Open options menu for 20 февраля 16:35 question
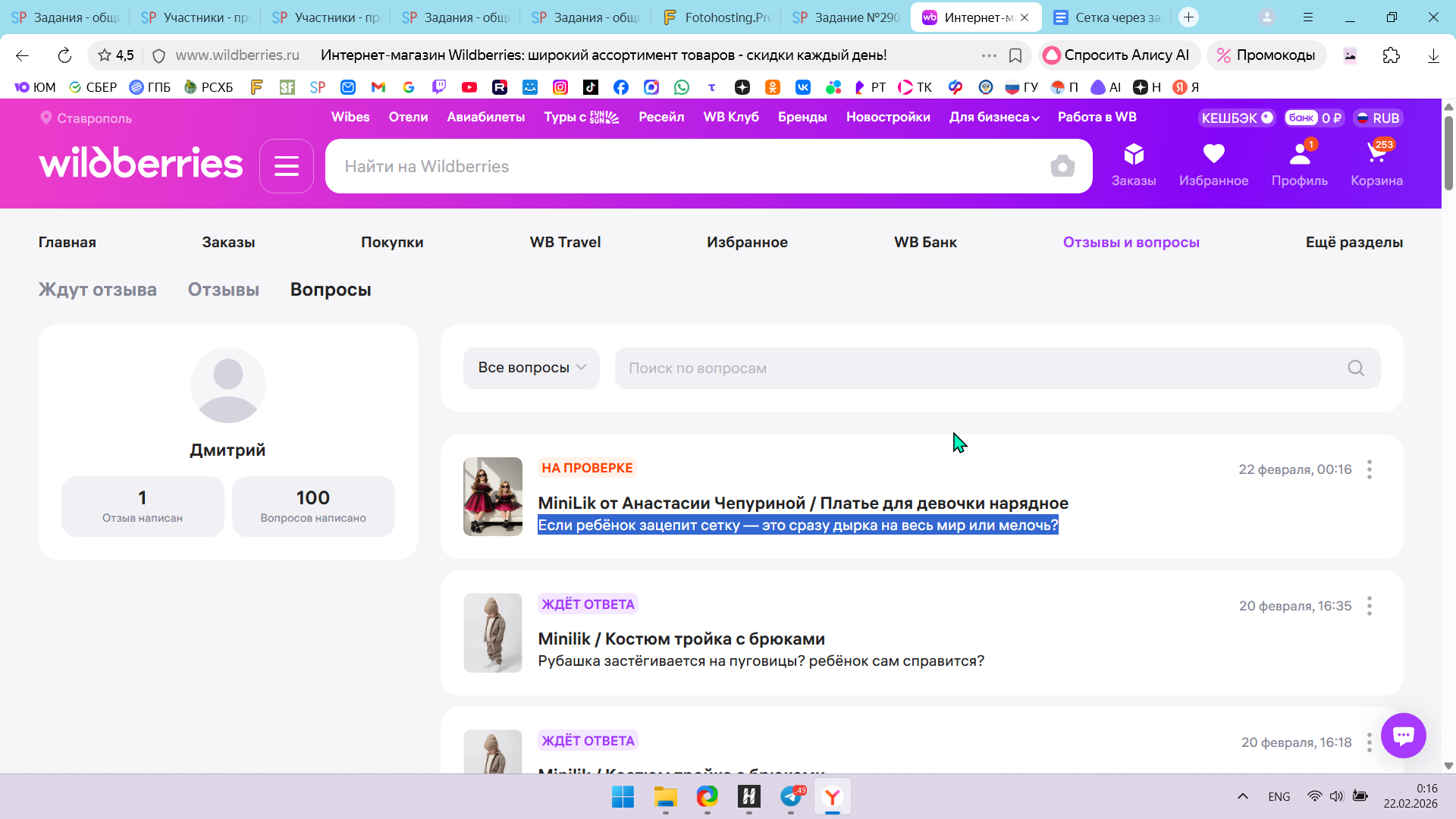The width and height of the screenshot is (1456, 819). (x=1369, y=606)
